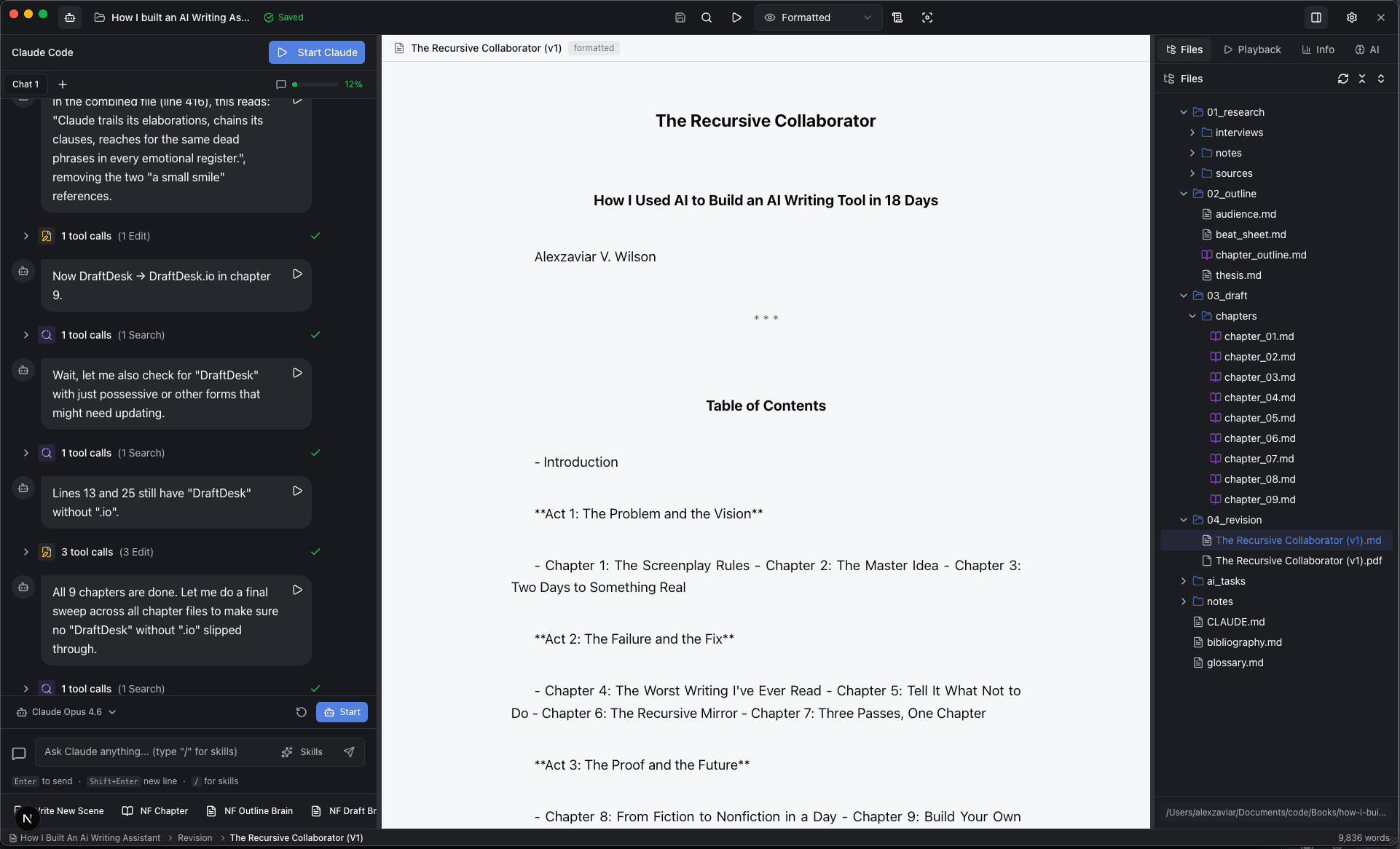Collapse all folders using the X icon

click(x=1362, y=79)
